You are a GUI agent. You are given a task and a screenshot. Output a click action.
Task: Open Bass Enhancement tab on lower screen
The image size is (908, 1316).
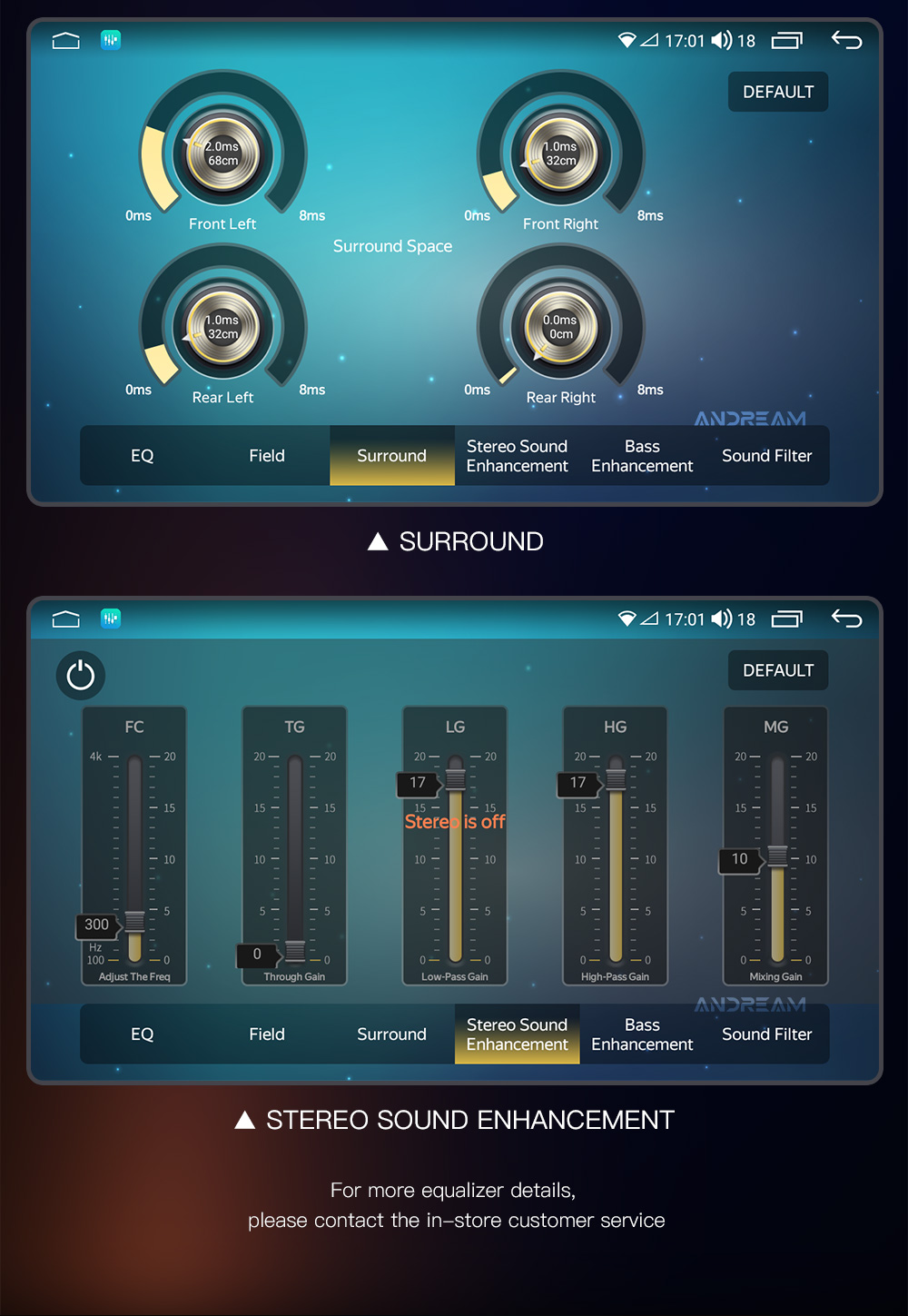pos(642,1034)
